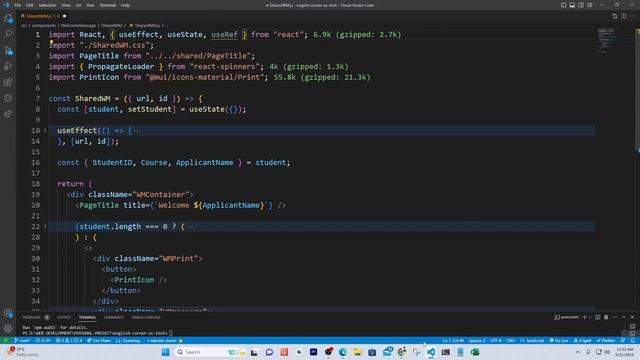
Task: Select the Terminal panel tab
Action: coord(87,317)
